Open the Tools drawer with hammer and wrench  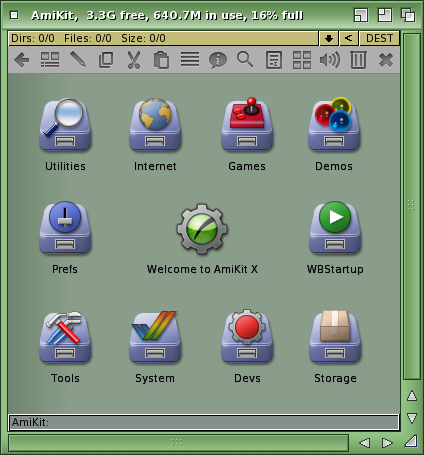click(65, 337)
